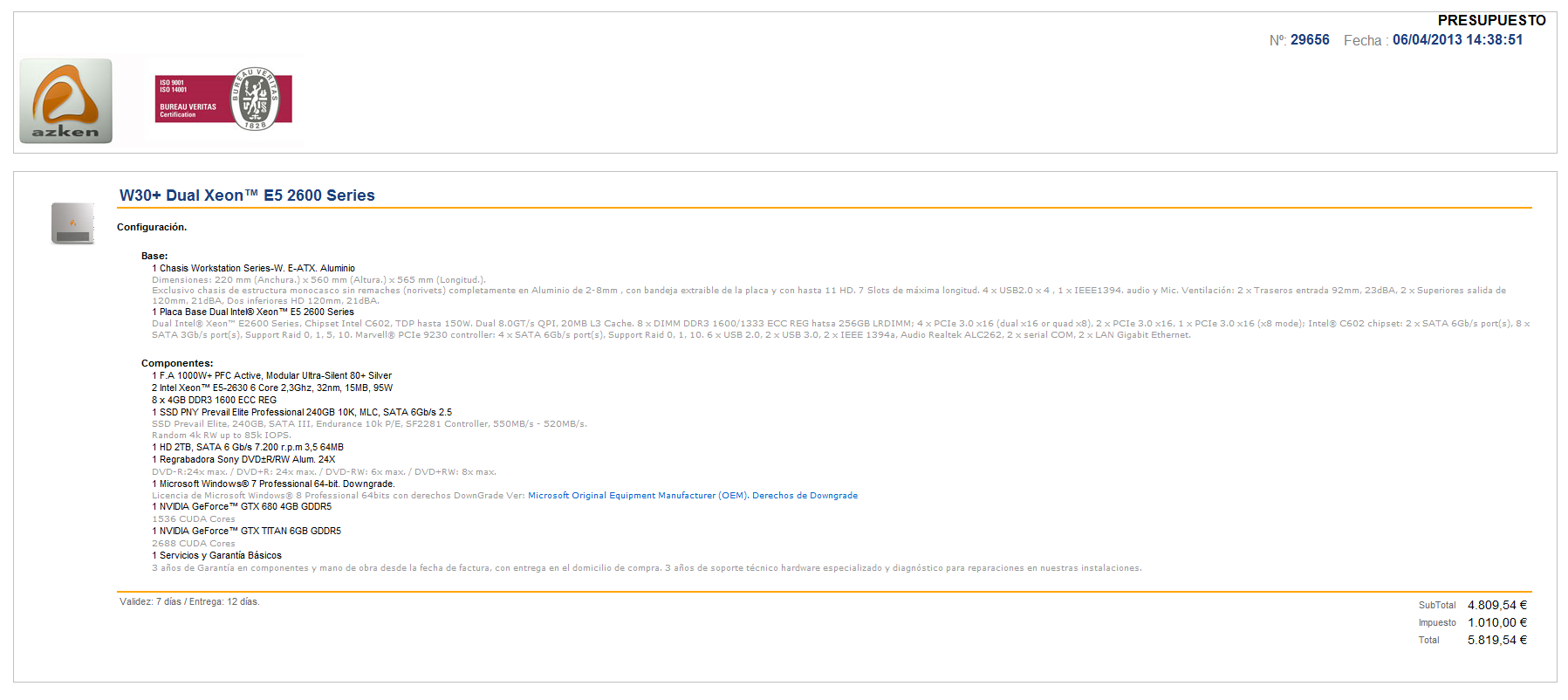
Task: Click the 8 x 4GB DDR3 1600 ECC REG line
Action: pyautogui.click(x=214, y=400)
